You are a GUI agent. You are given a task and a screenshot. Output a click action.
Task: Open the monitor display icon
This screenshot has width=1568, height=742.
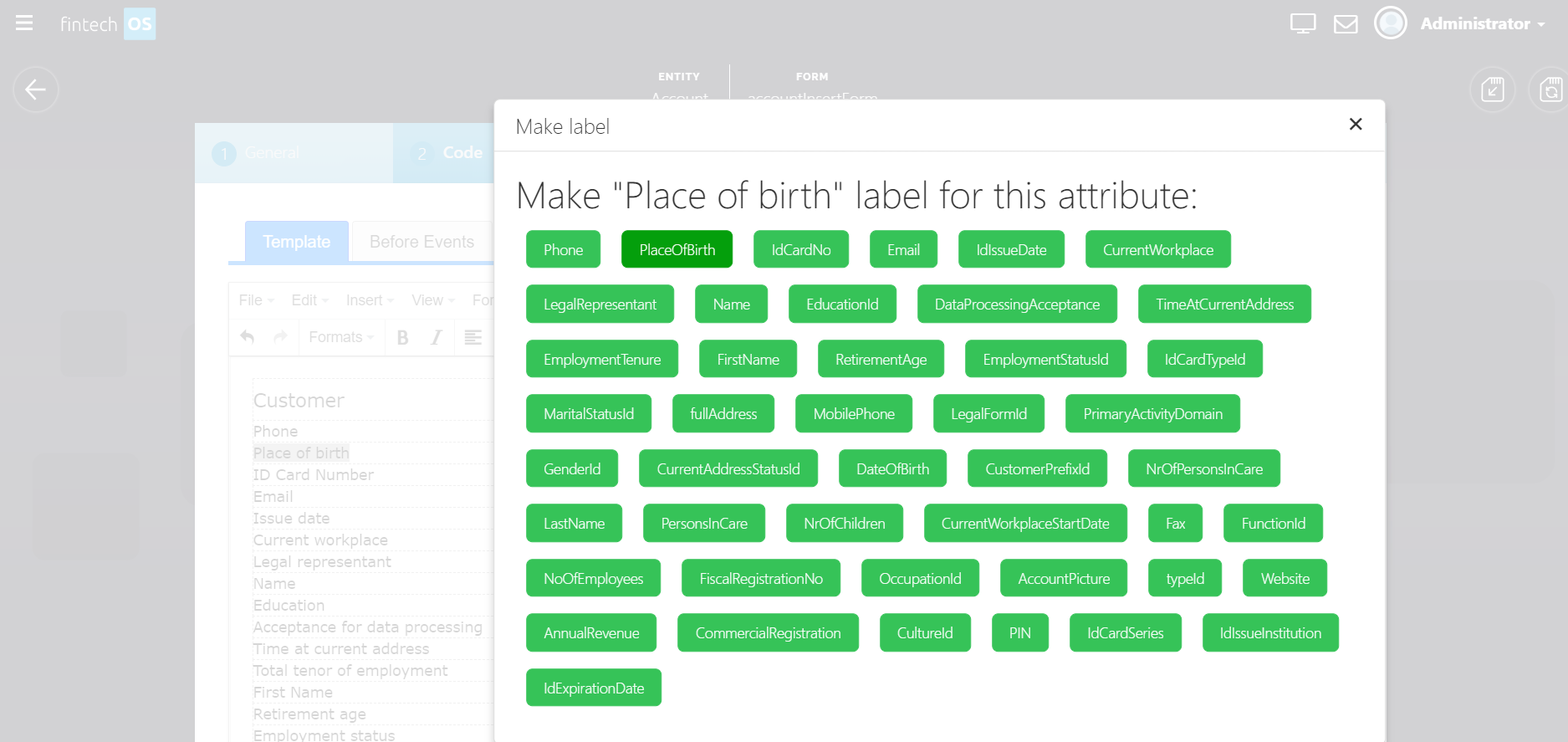coord(1302,23)
